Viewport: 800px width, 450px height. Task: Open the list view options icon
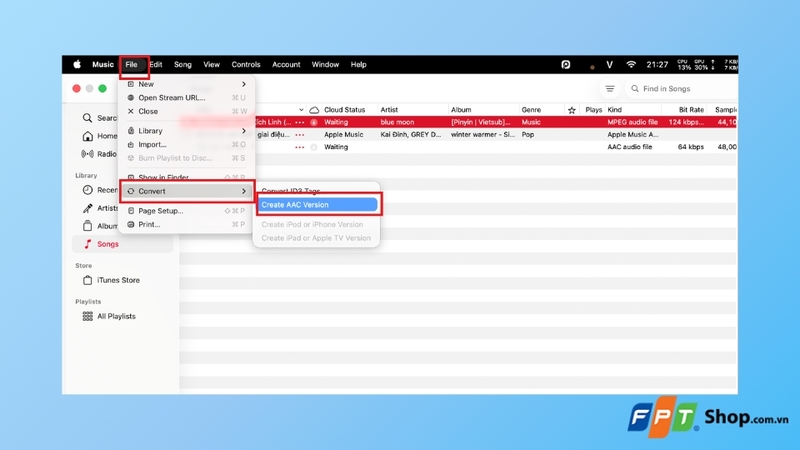(610, 89)
